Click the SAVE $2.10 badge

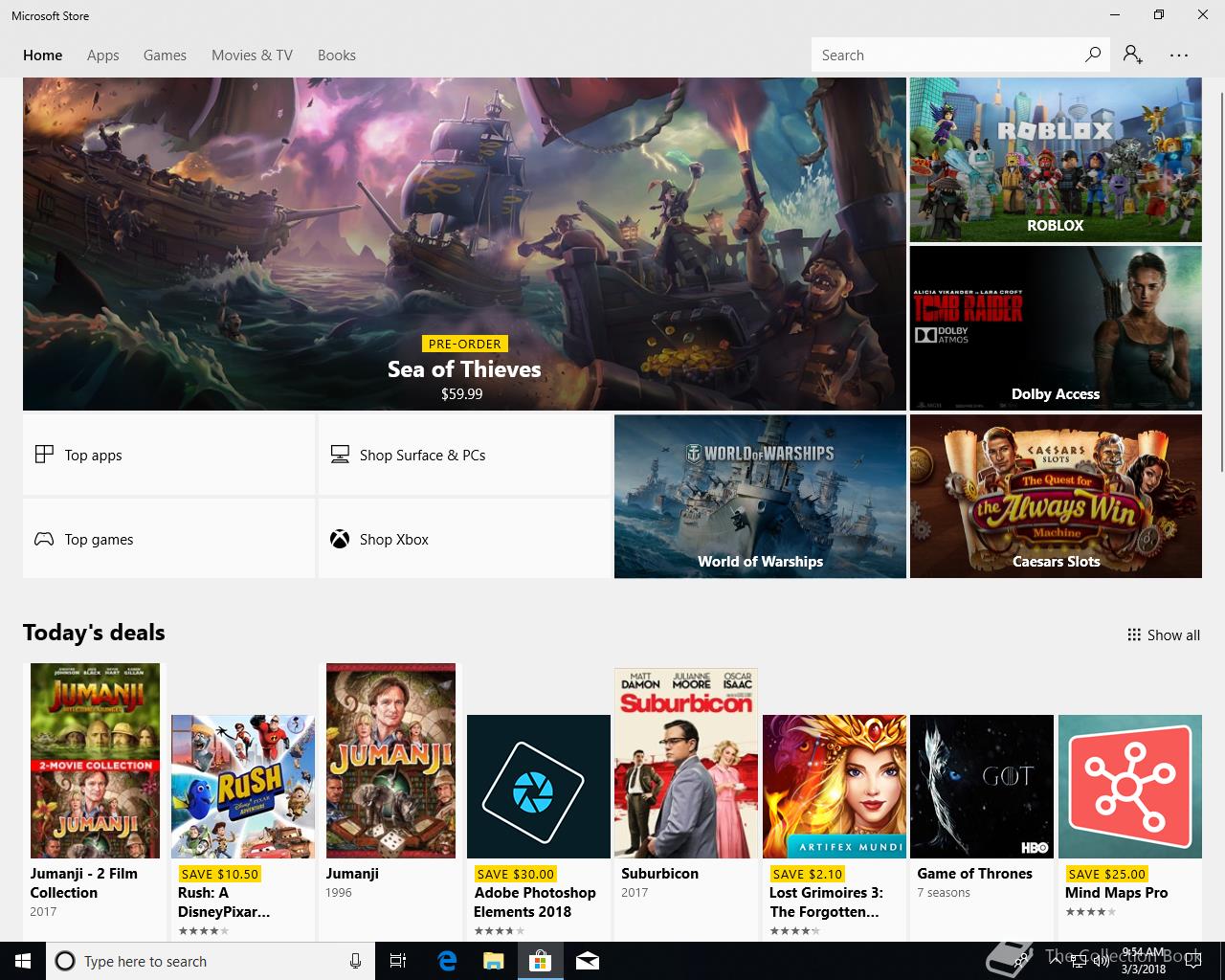click(x=807, y=874)
